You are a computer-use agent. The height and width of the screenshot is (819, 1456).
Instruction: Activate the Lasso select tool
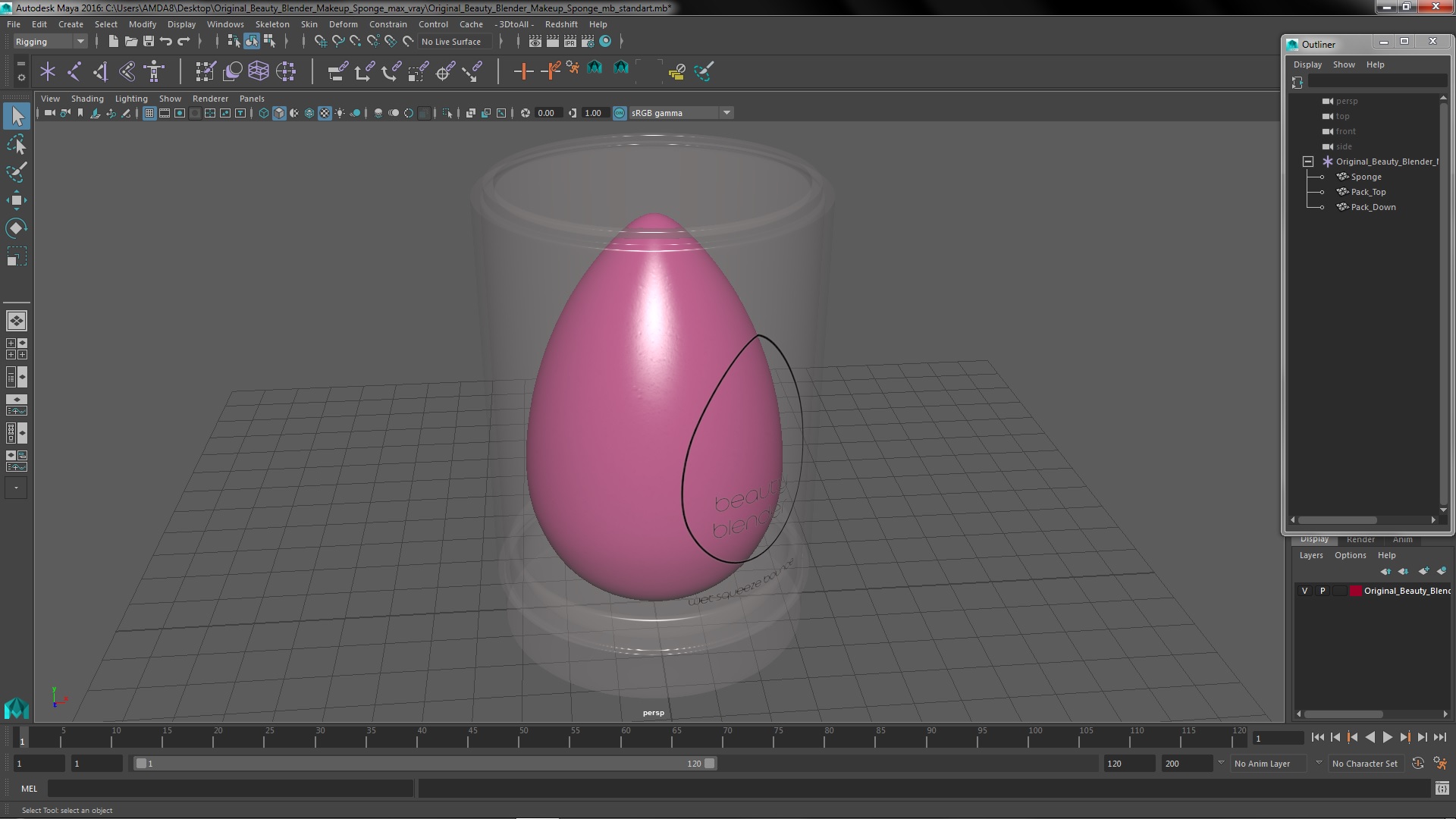(x=16, y=144)
